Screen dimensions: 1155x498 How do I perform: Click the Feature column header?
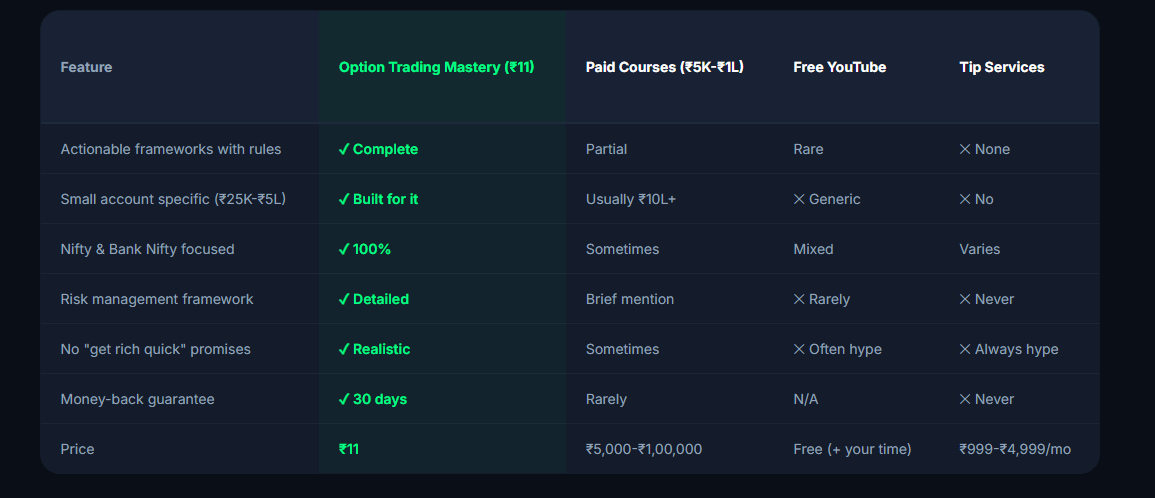(86, 67)
